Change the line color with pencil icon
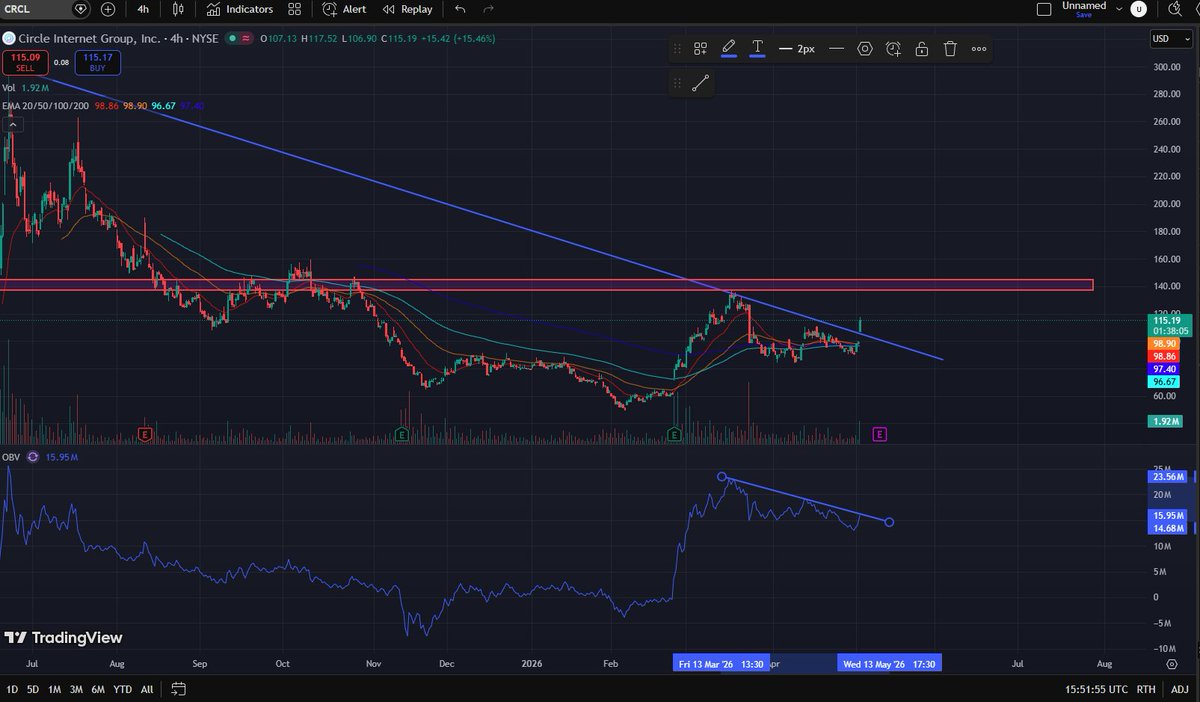 728,47
